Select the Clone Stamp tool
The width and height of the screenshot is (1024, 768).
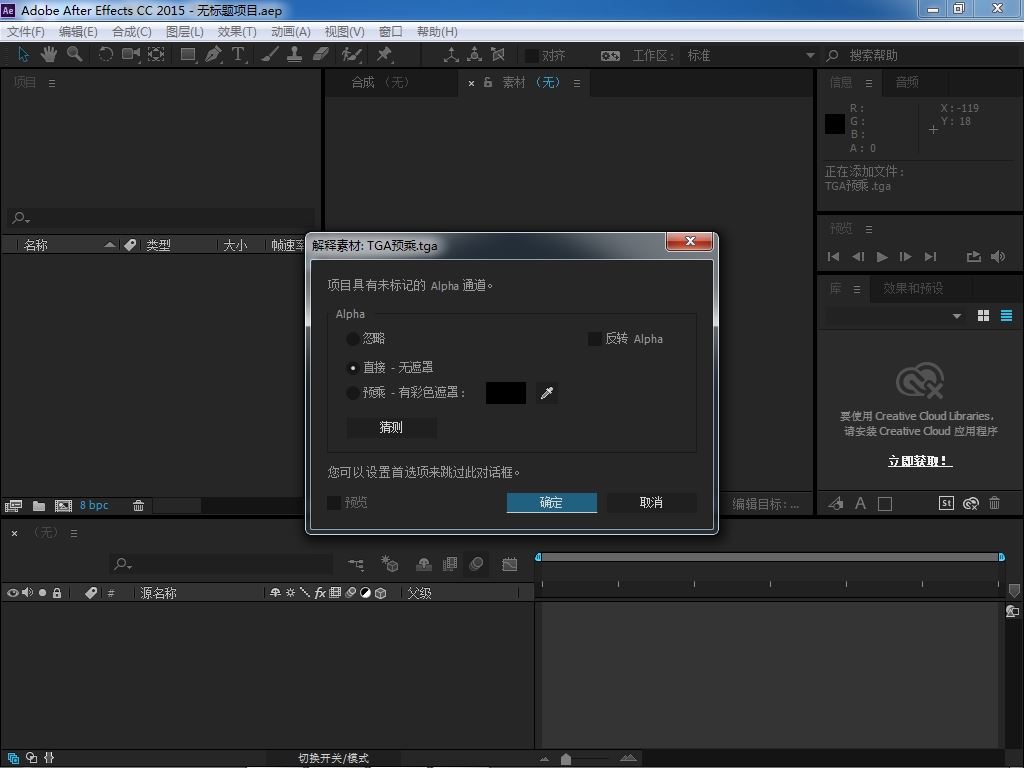(x=295, y=54)
